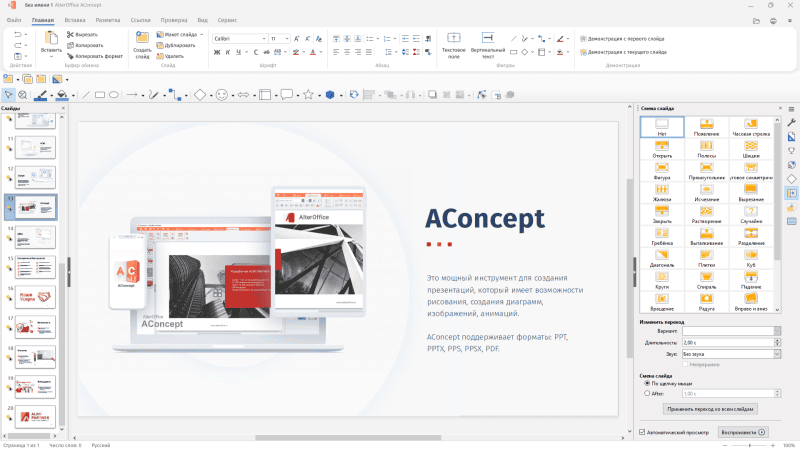
Task: Toggle bold Ж formatting
Action: [217, 52]
